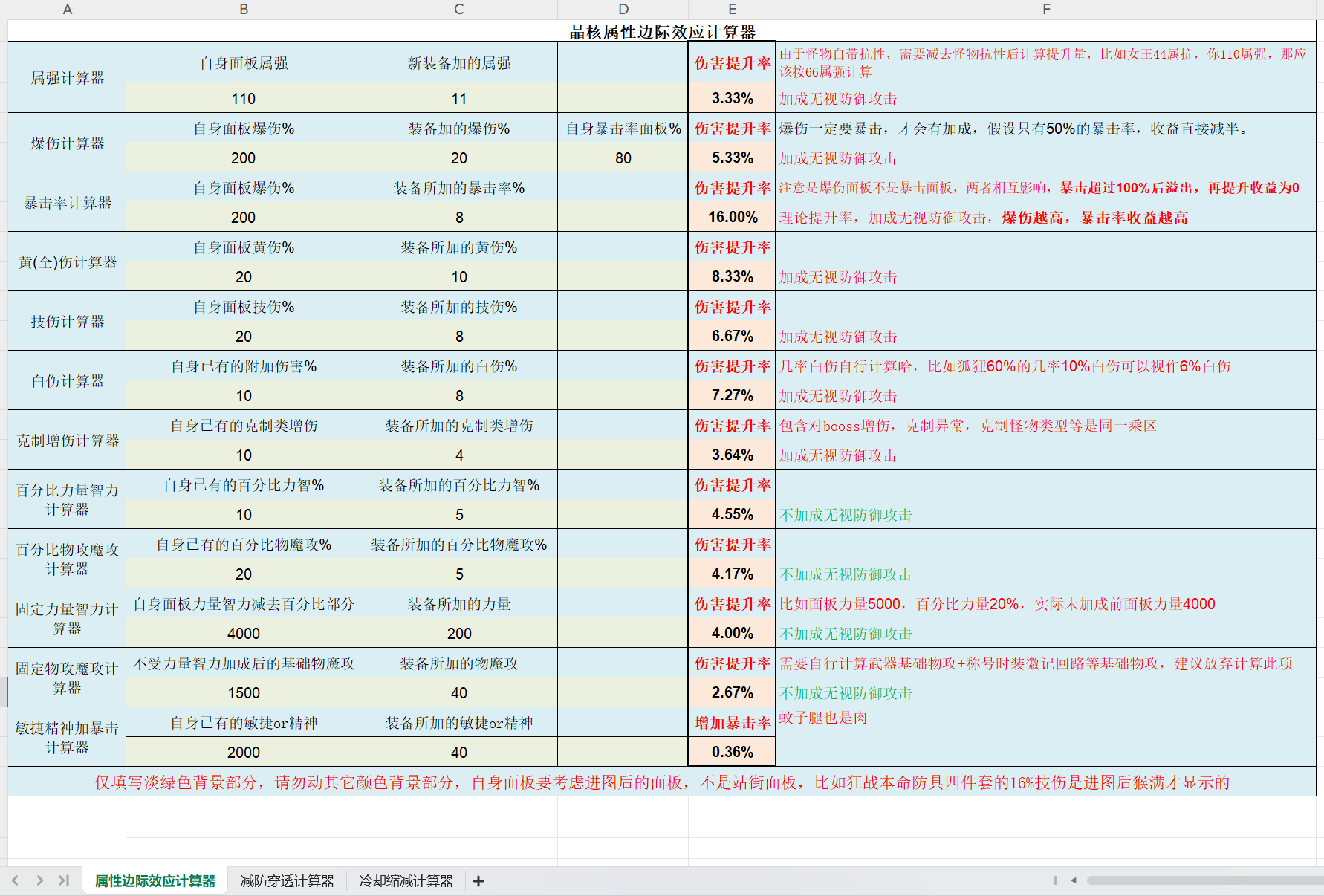Select the 装备所加的力量 value cell 200
The width and height of the screenshot is (1324, 896).
458,633
